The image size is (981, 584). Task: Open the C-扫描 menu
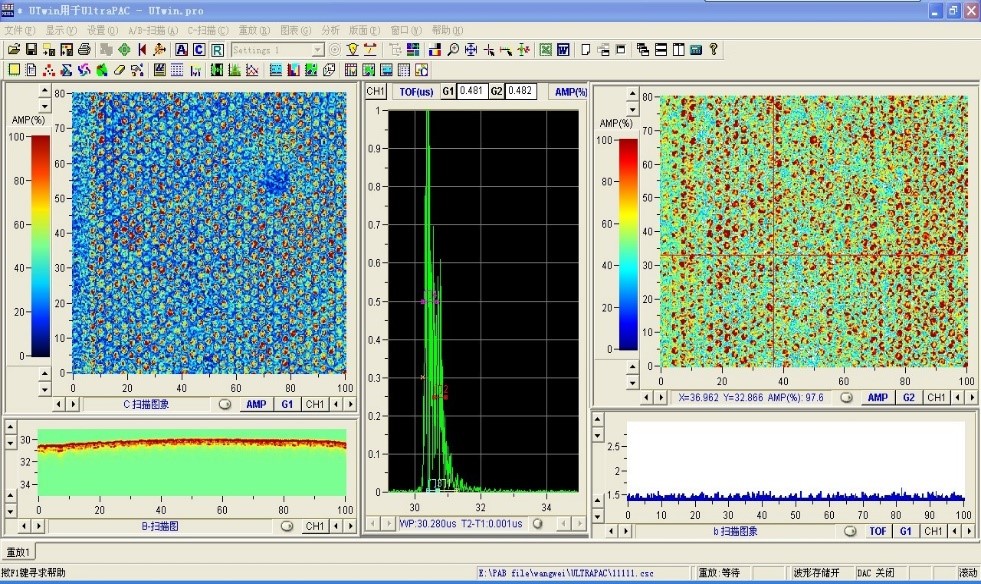pyautogui.click(x=208, y=30)
